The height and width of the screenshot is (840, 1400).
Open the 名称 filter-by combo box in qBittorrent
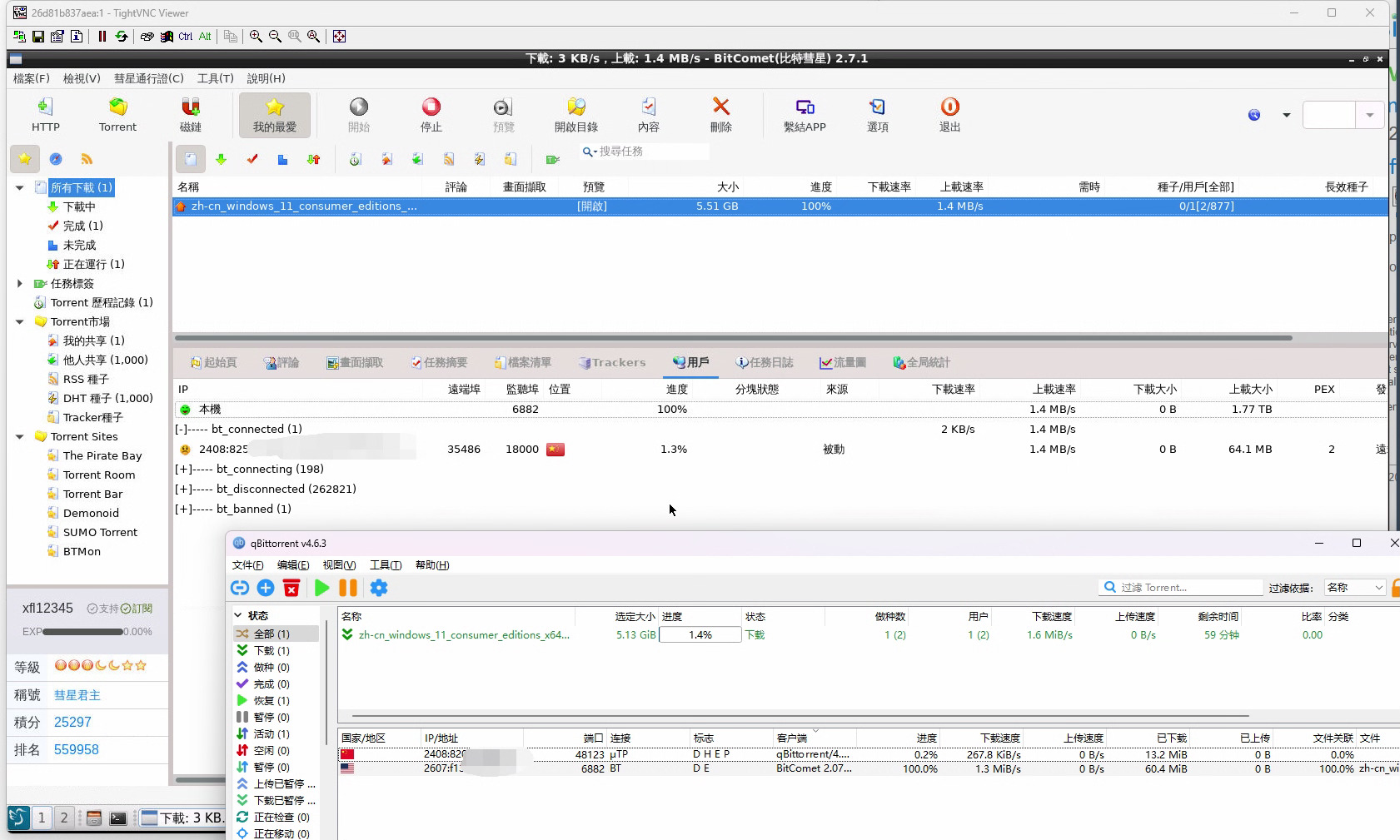[1355, 588]
